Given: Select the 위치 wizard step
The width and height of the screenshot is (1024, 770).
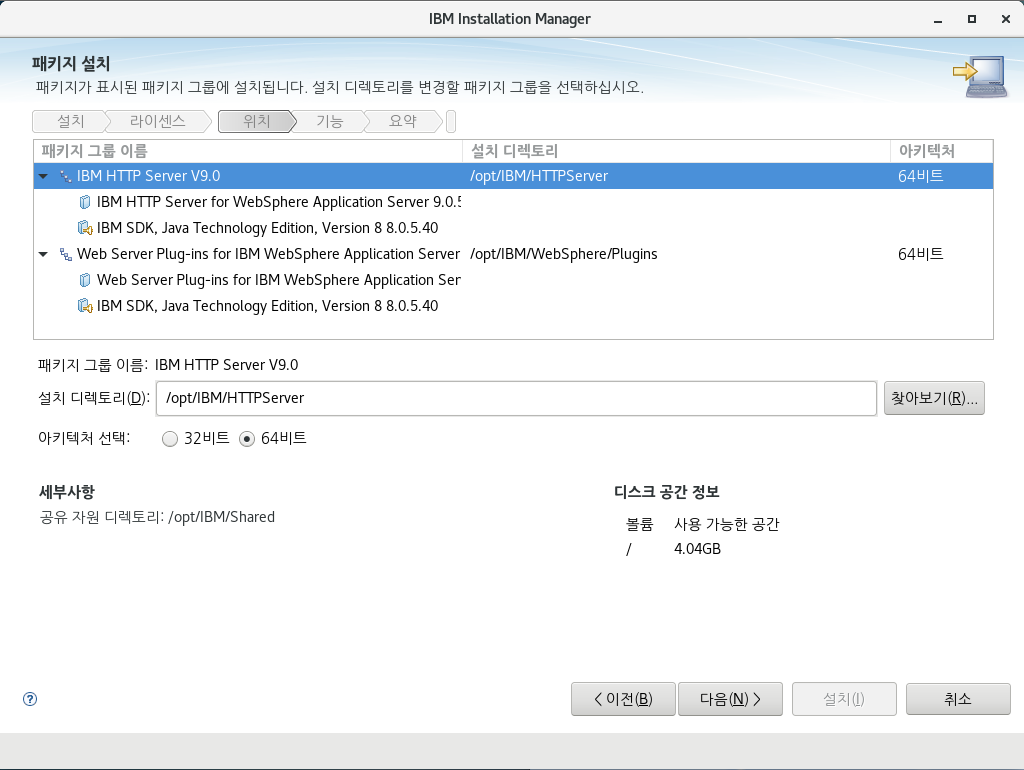Looking at the screenshot, I should tap(257, 121).
